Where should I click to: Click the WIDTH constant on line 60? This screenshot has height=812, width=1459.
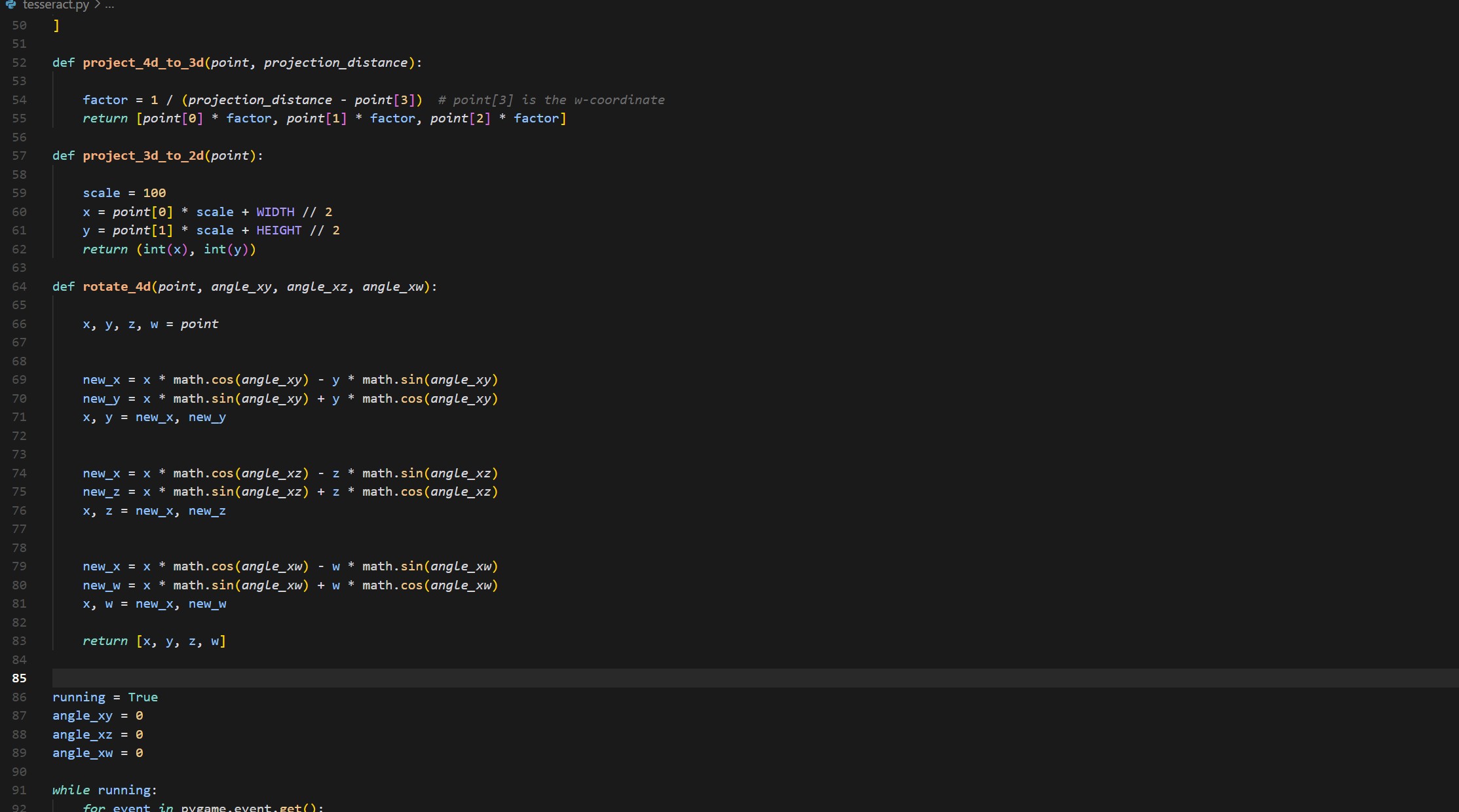(x=275, y=212)
